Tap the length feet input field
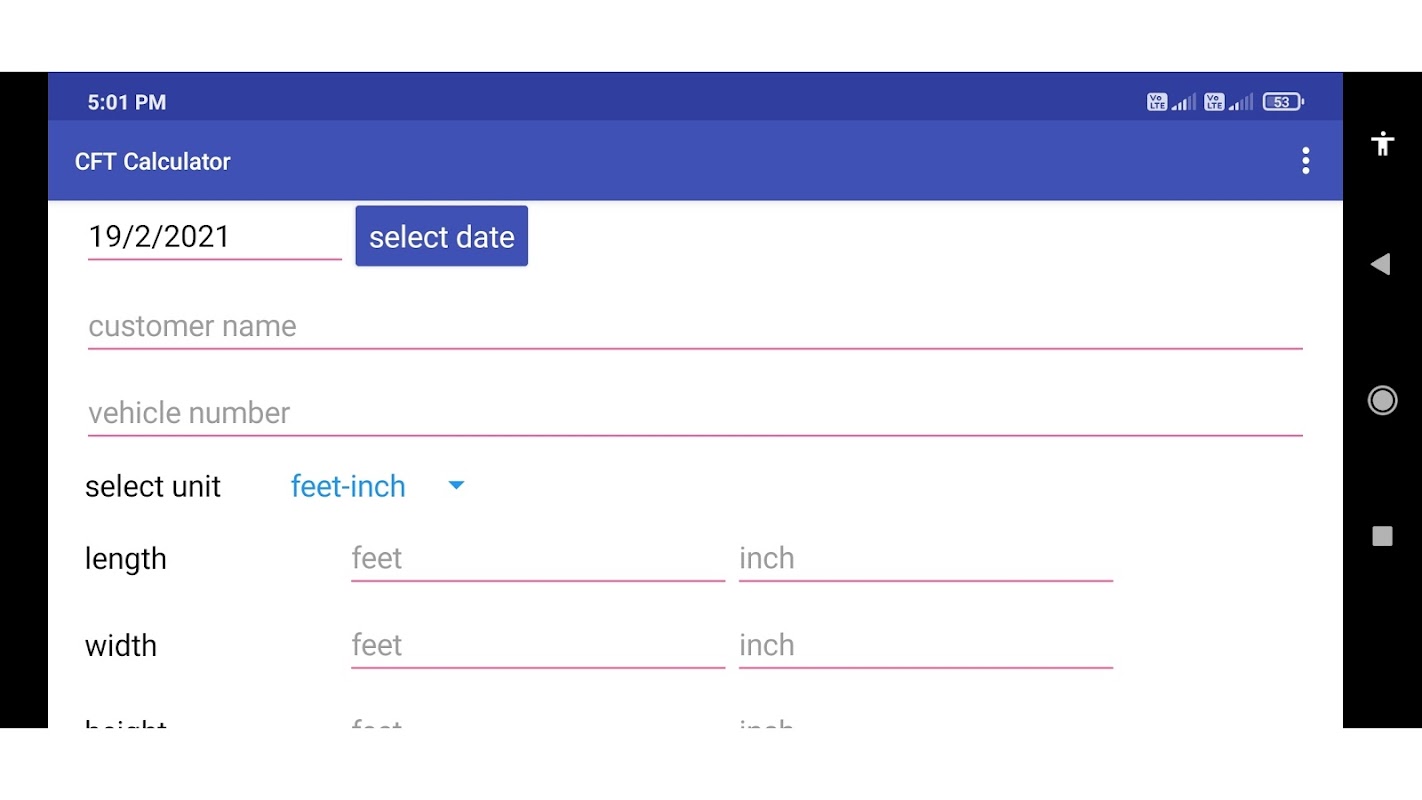The width and height of the screenshot is (1422, 800). pyautogui.click(x=537, y=559)
